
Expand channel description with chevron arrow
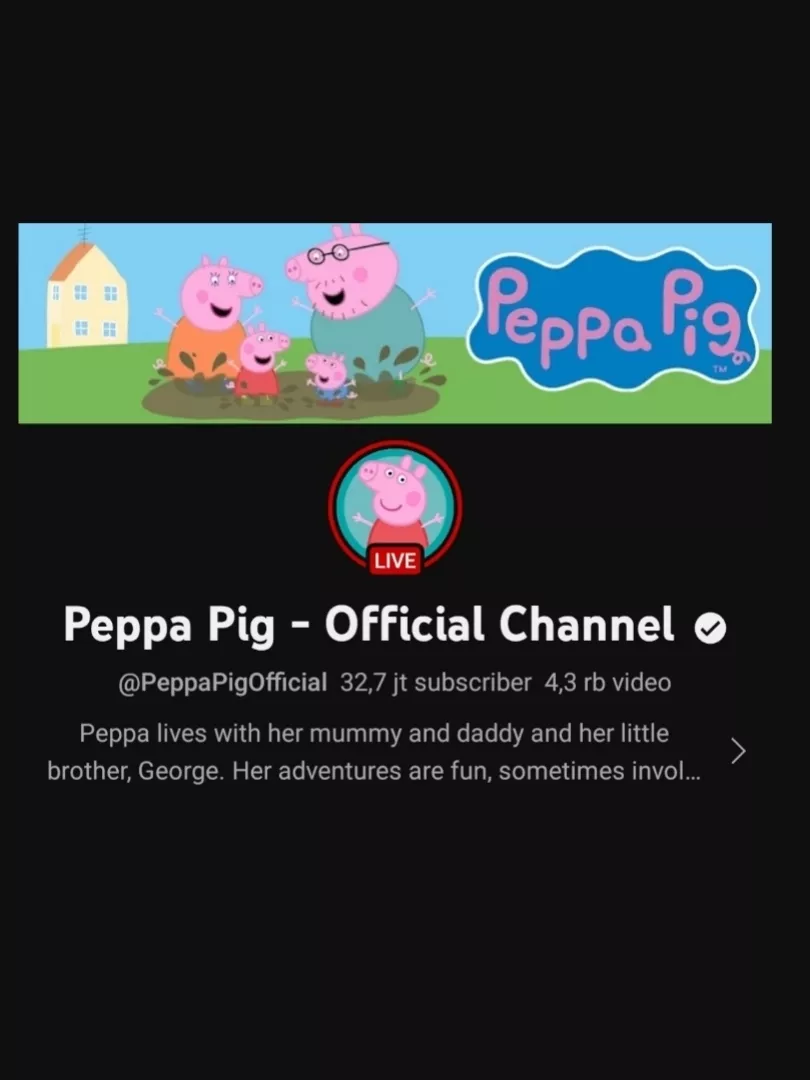click(738, 751)
